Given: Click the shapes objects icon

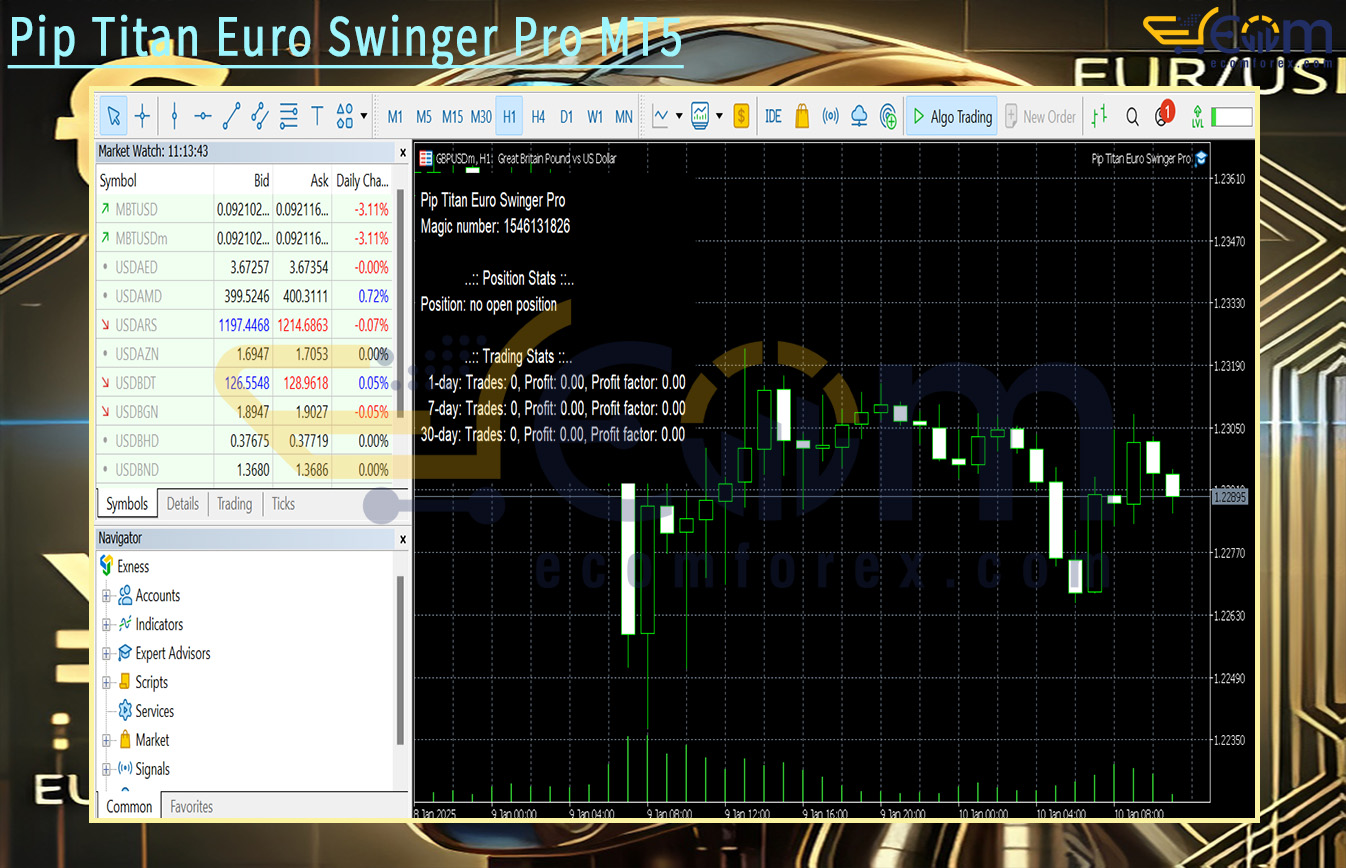Looking at the screenshot, I should (345, 117).
